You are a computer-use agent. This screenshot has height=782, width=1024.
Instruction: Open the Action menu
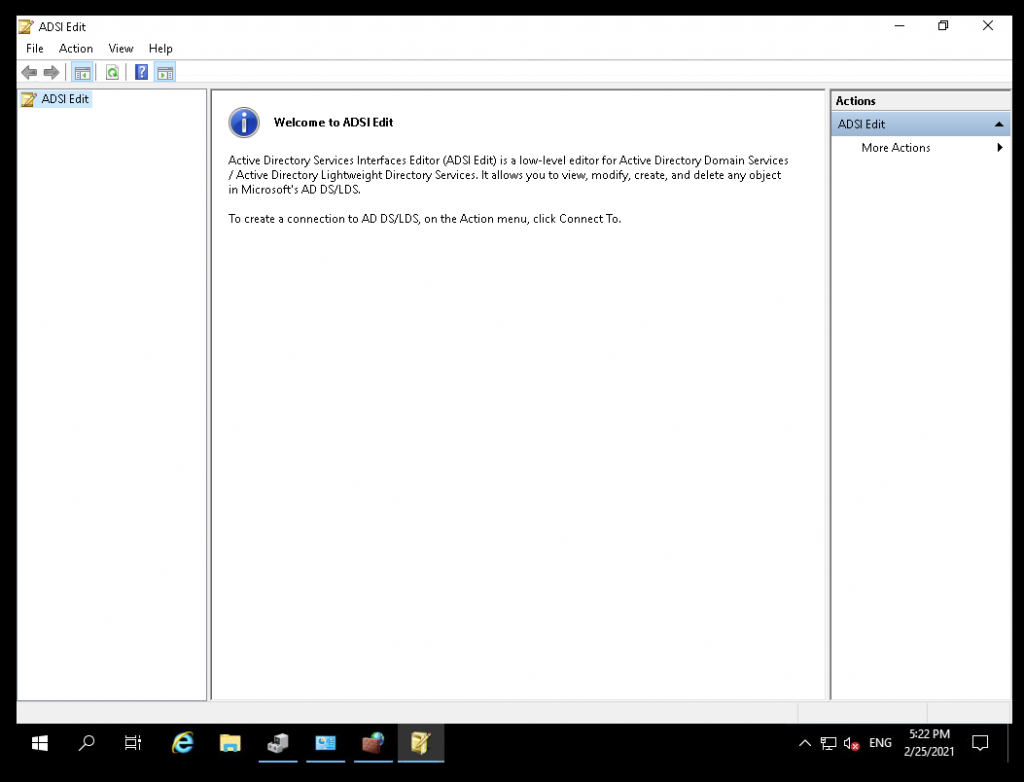(76, 48)
